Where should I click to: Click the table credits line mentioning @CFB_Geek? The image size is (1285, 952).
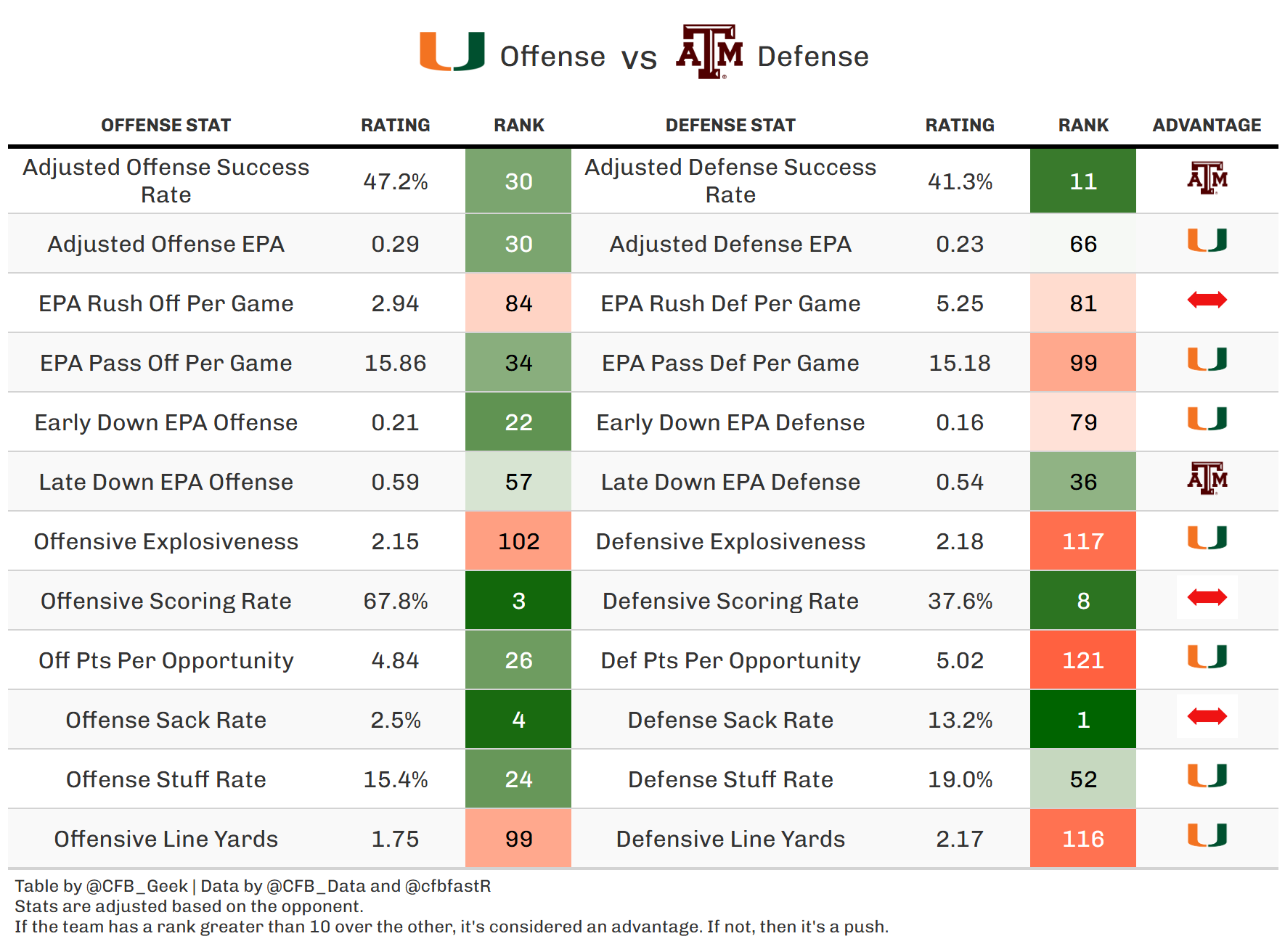click(253, 886)
